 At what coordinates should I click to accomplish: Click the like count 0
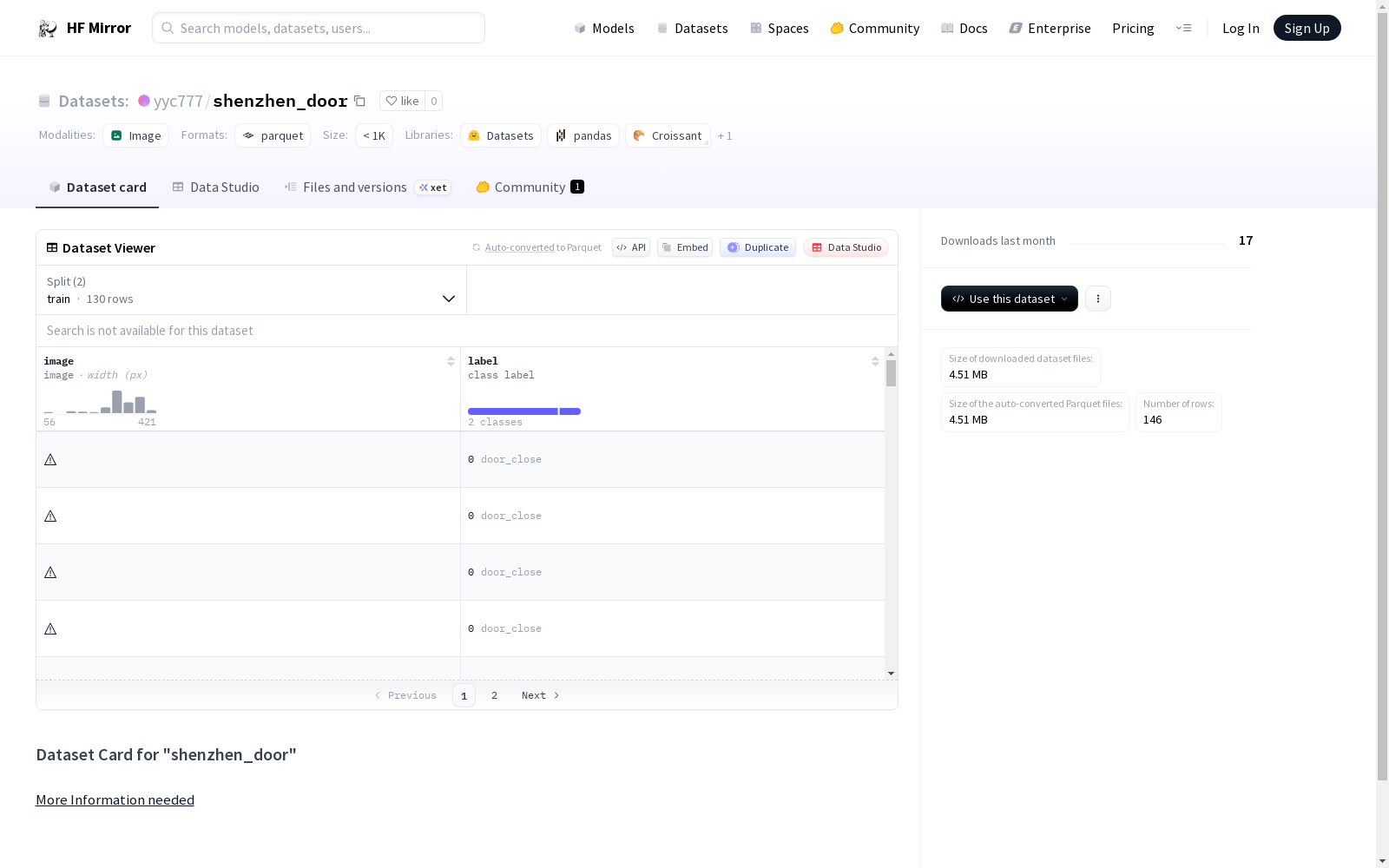[434, 101]
